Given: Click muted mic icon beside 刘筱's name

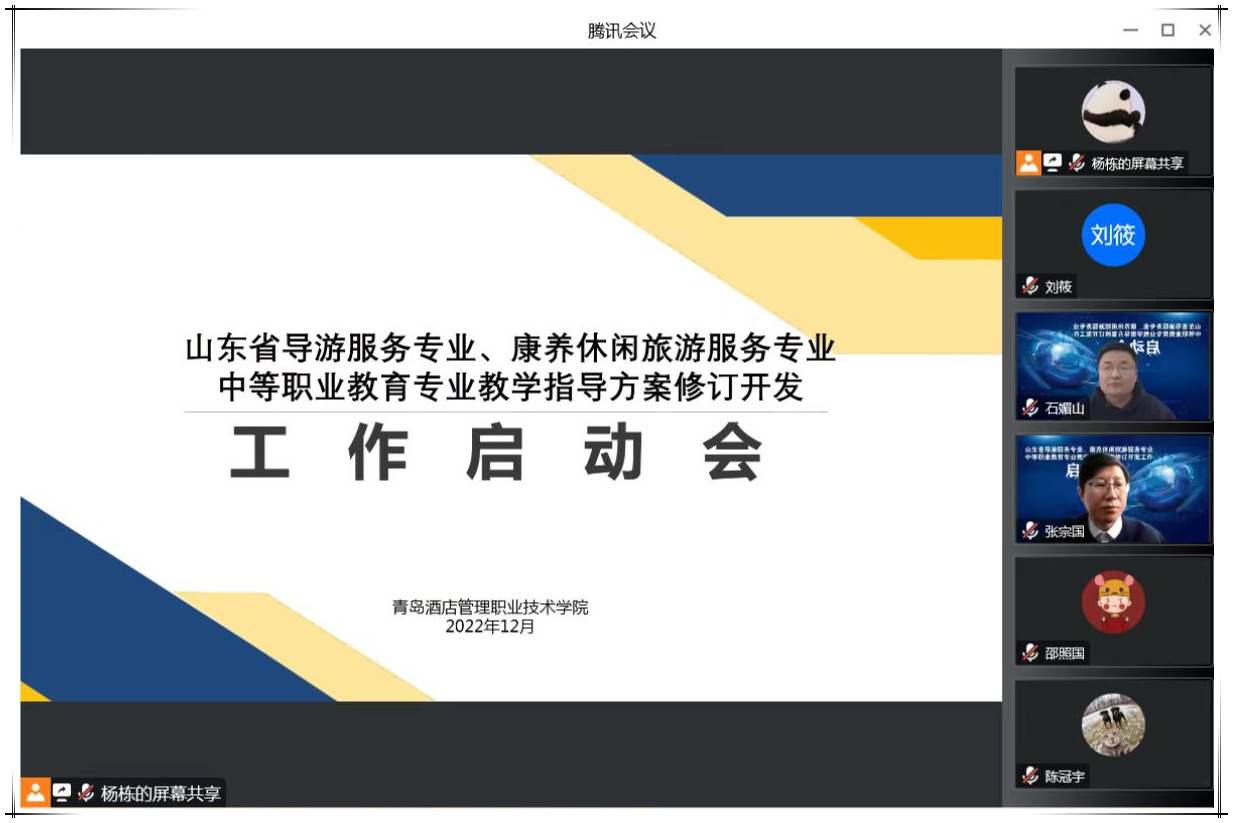Looking at the screenshot, I should click(1030, 287).
